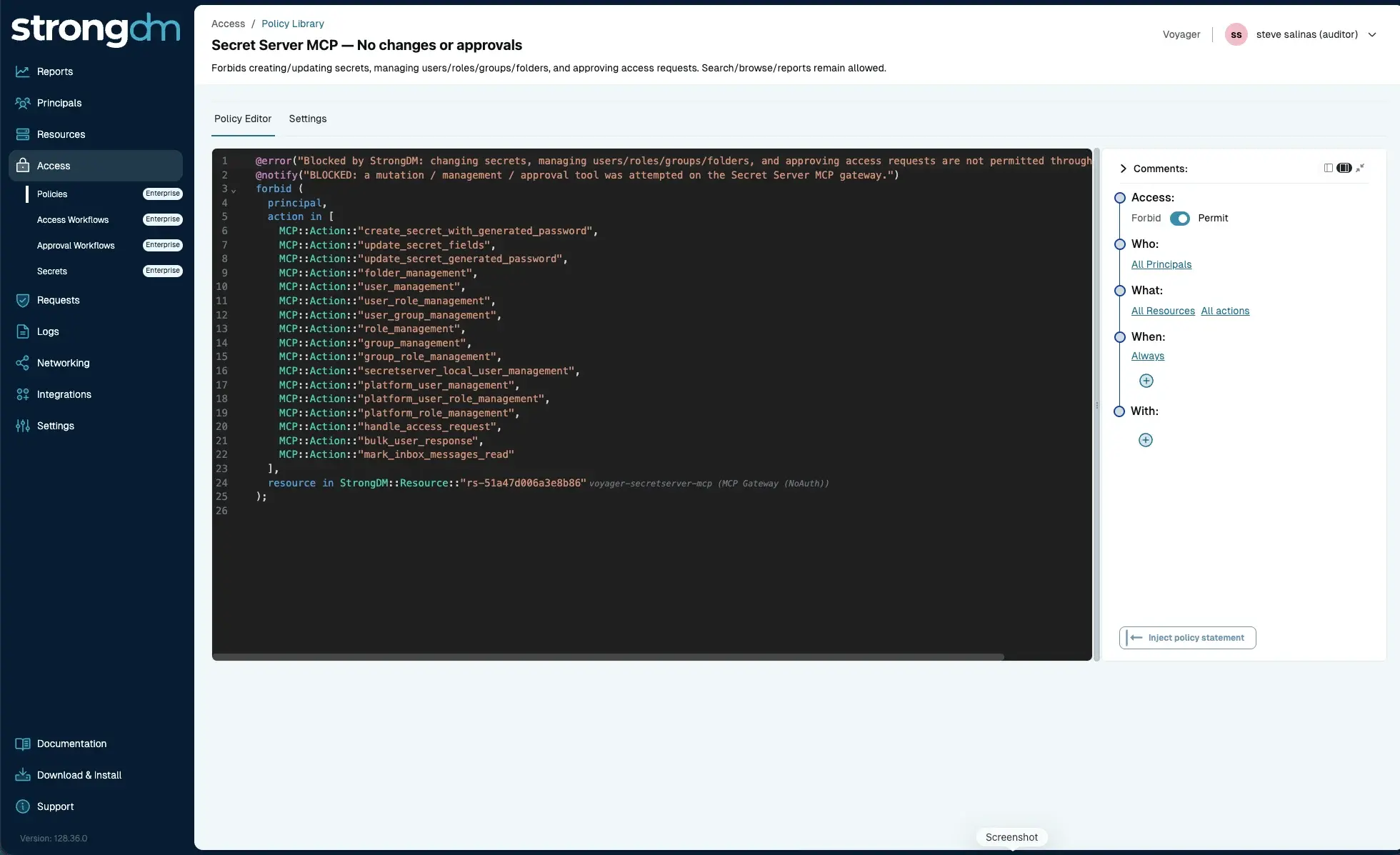The width and height of the screenshot is (1400, 855).
Task: Collapse the side panel with the arrows icon
Action: (x=1360, y=168)
